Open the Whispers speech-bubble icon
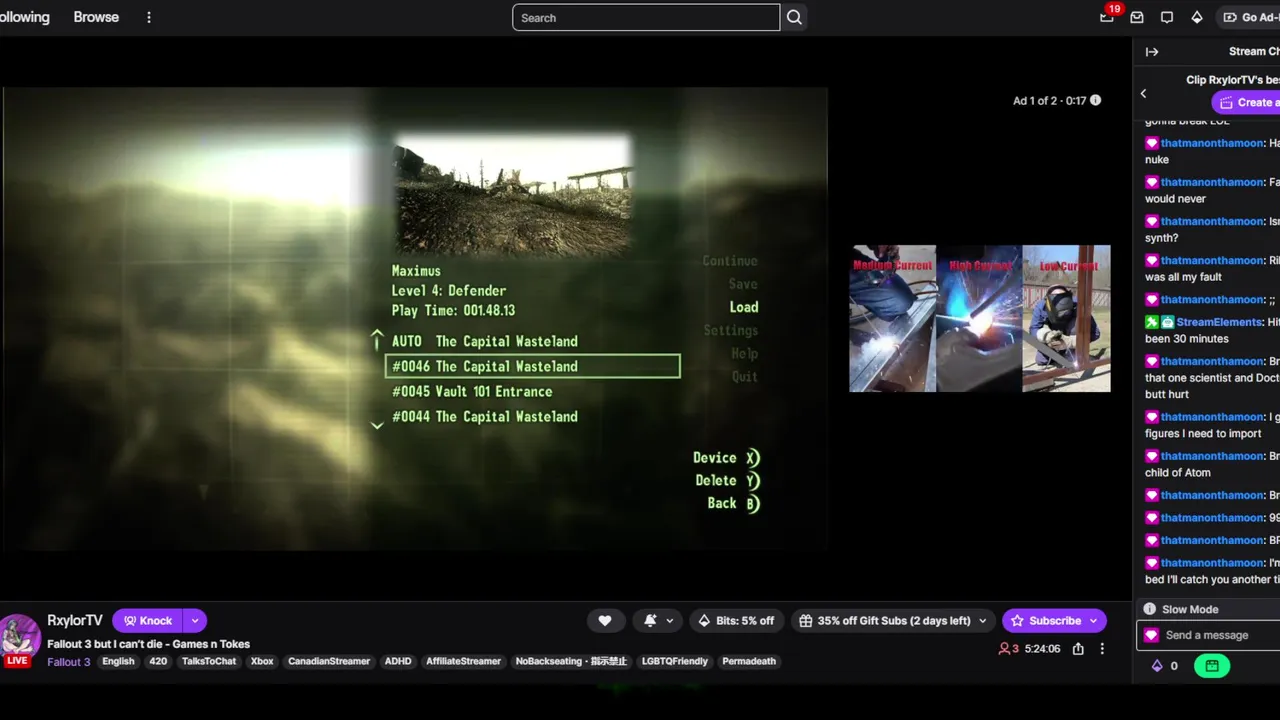Image resolution: width=1280 pixels, height=720 pixels. 1167,17
